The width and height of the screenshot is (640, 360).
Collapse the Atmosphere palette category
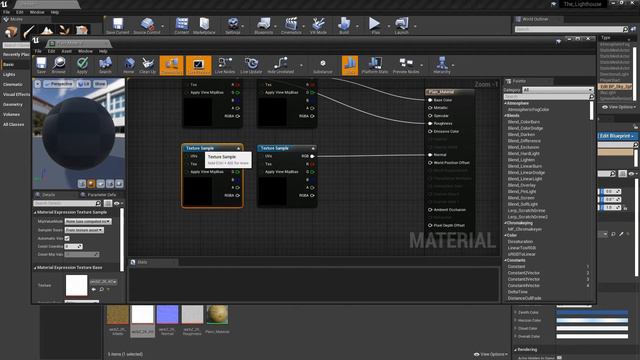505,104
